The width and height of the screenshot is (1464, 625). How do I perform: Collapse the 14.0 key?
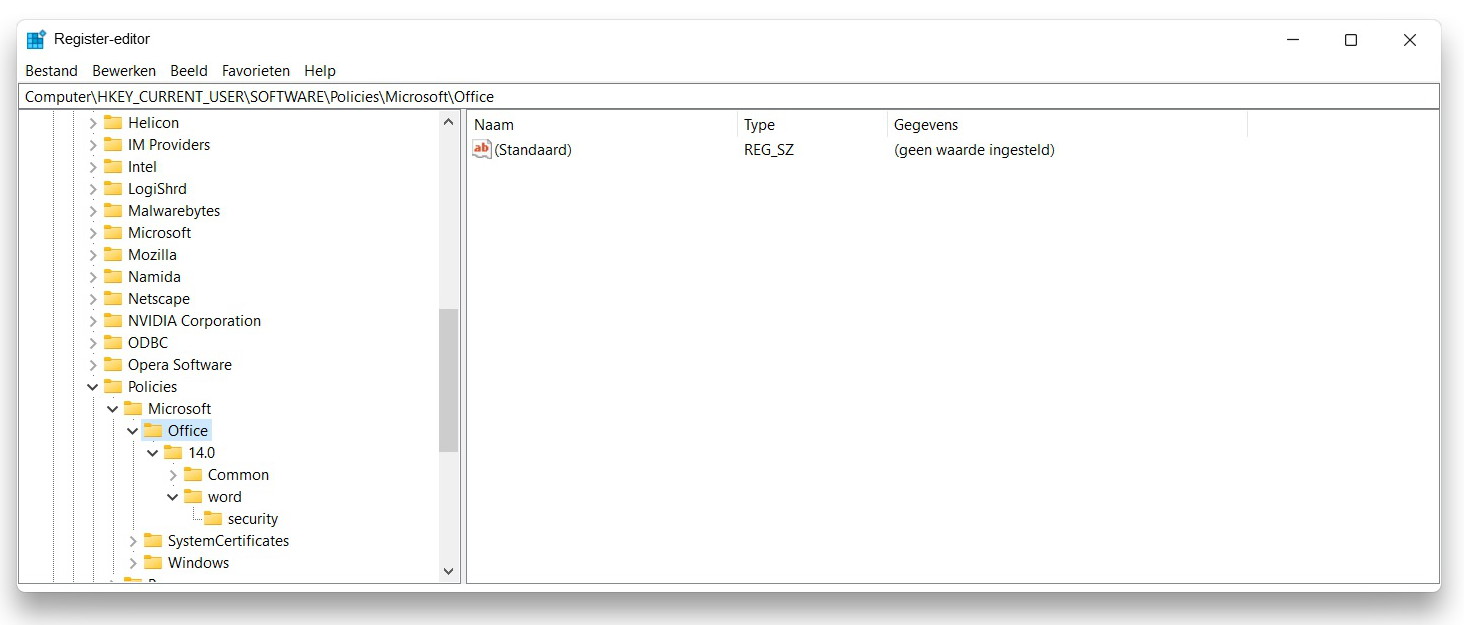coord(153,453)
